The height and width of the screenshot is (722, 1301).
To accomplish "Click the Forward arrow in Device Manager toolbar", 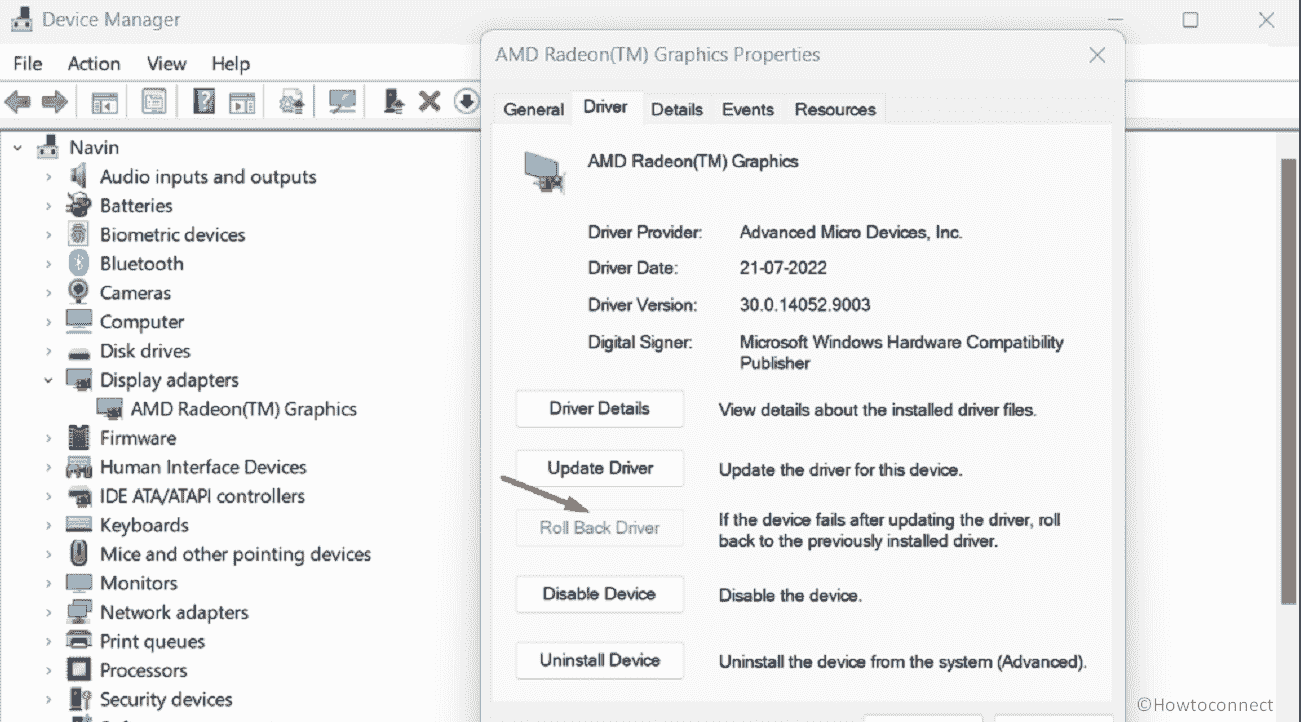I will coord(54,101).
